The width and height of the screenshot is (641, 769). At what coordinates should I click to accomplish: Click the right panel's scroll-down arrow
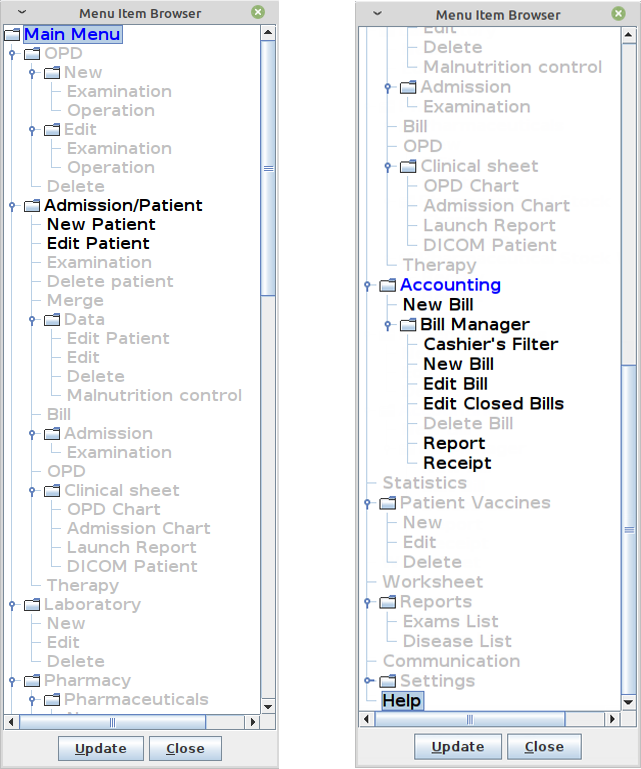[x=629, y=702]
